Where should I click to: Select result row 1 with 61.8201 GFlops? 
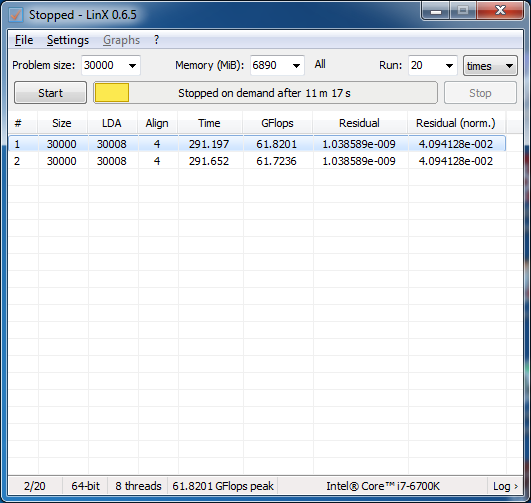pyautogui.click(x=257, y=144)
